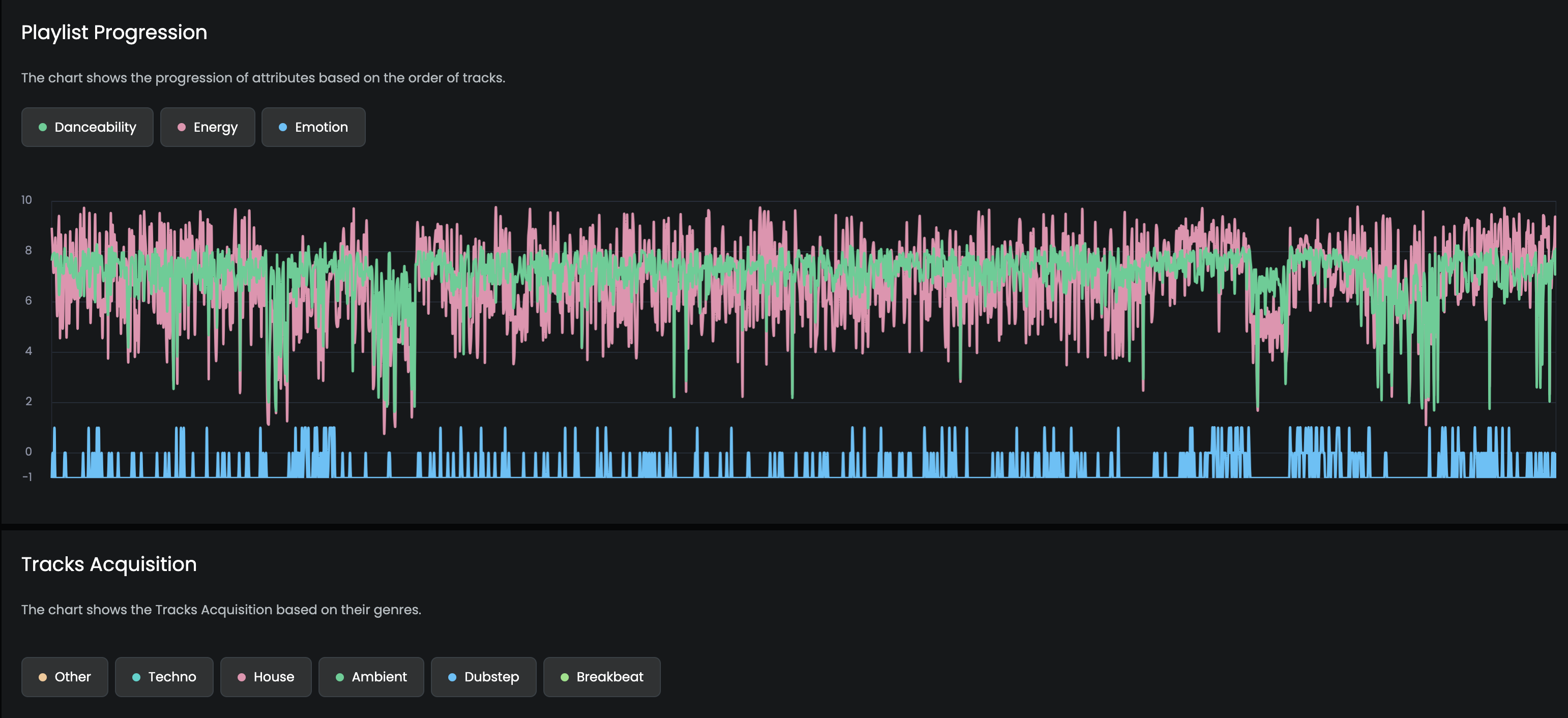1568x718 pixels.
Task: Click the 0 label on y-axis
Action: 28,452
